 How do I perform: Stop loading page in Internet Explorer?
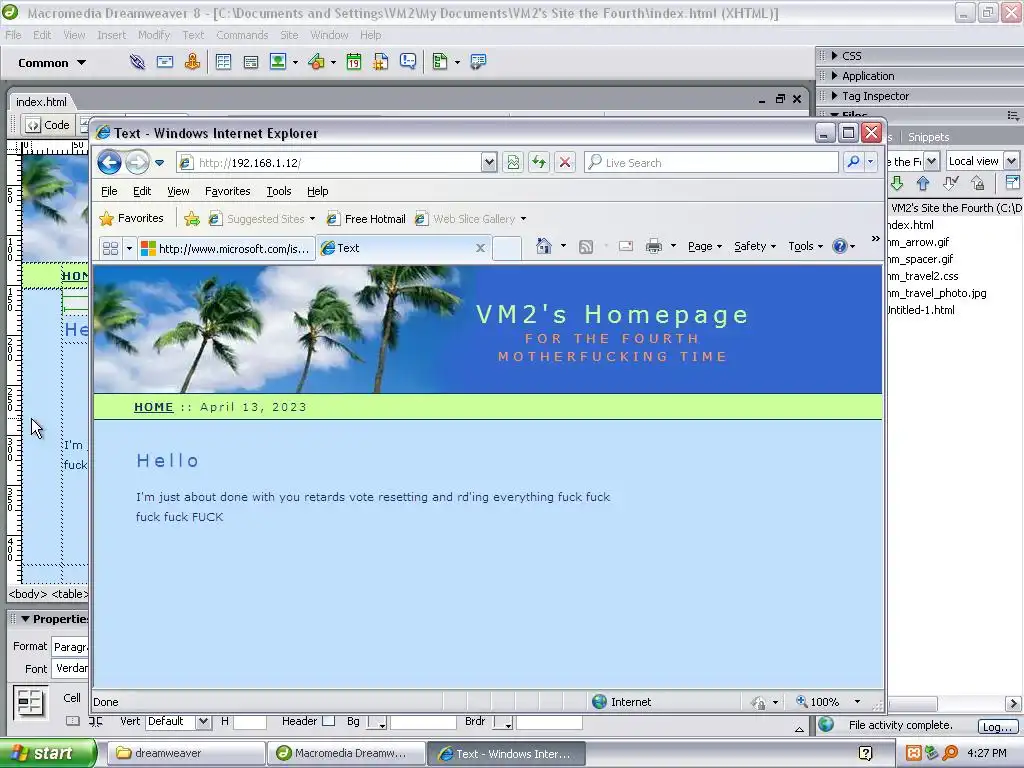pos(565,163)
